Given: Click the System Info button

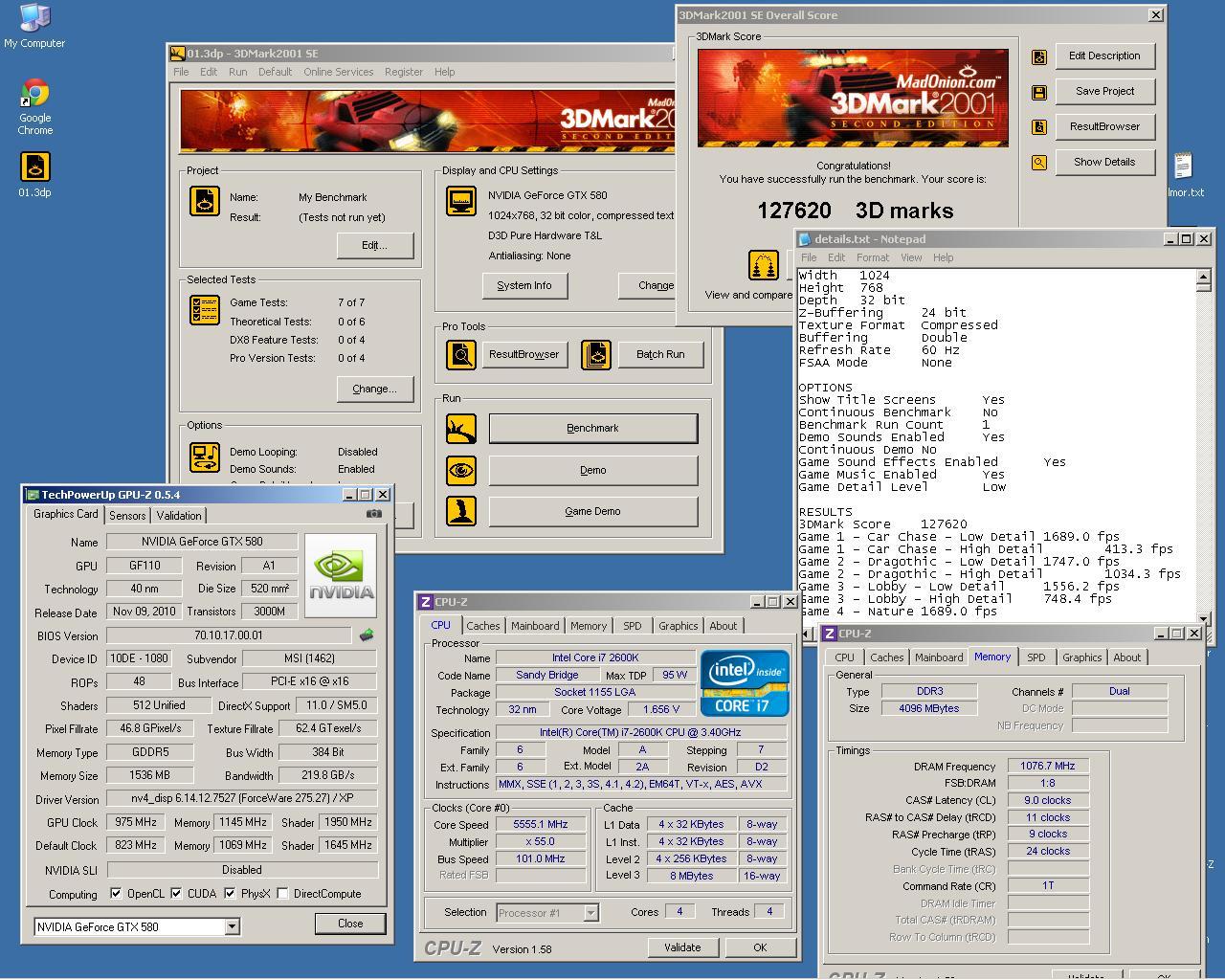Looking at the screenshot, I should point(524,285).
